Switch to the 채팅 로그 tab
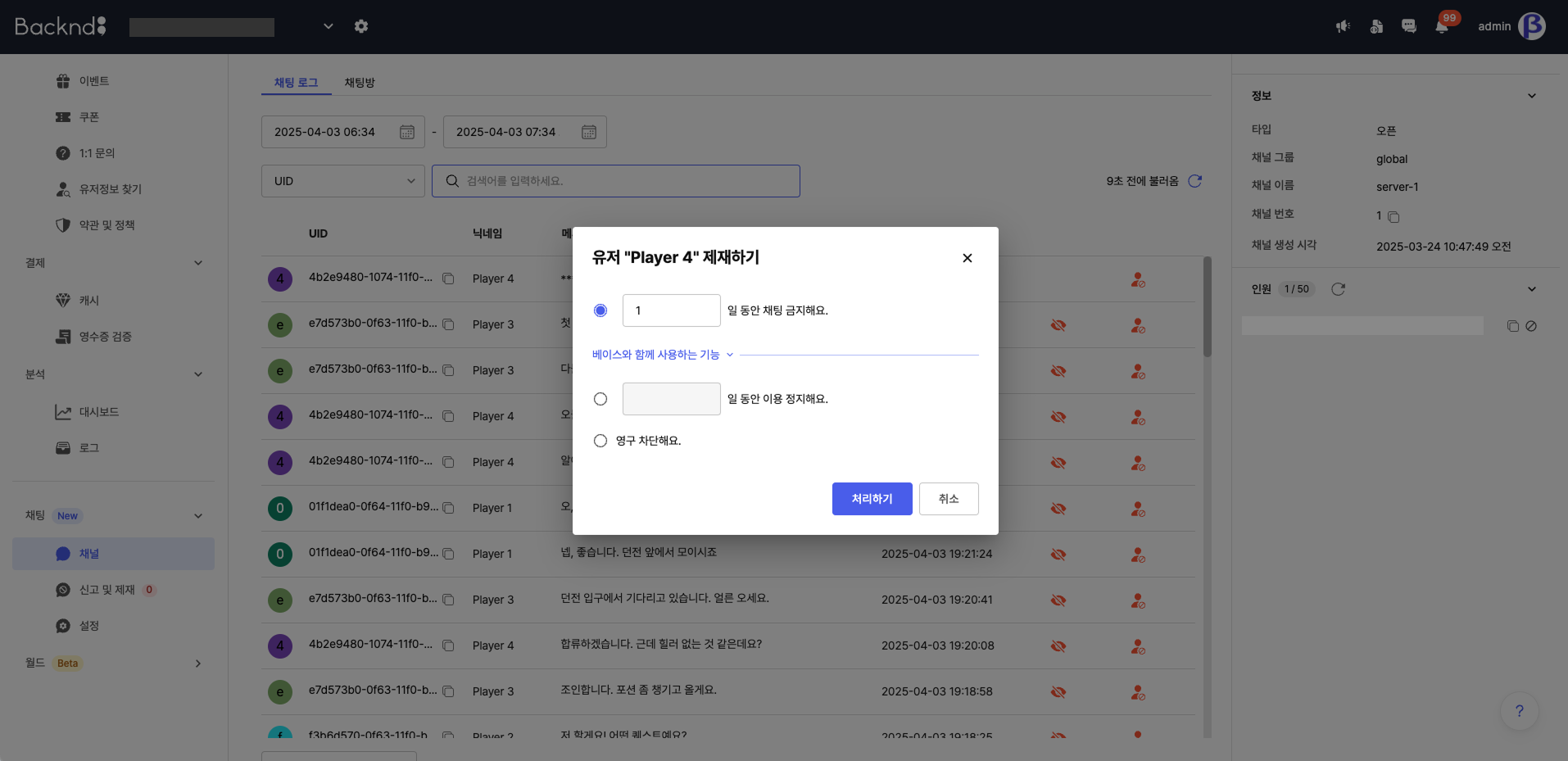The width and height of the screenshot is (1568, 761). tap(296, 83)
